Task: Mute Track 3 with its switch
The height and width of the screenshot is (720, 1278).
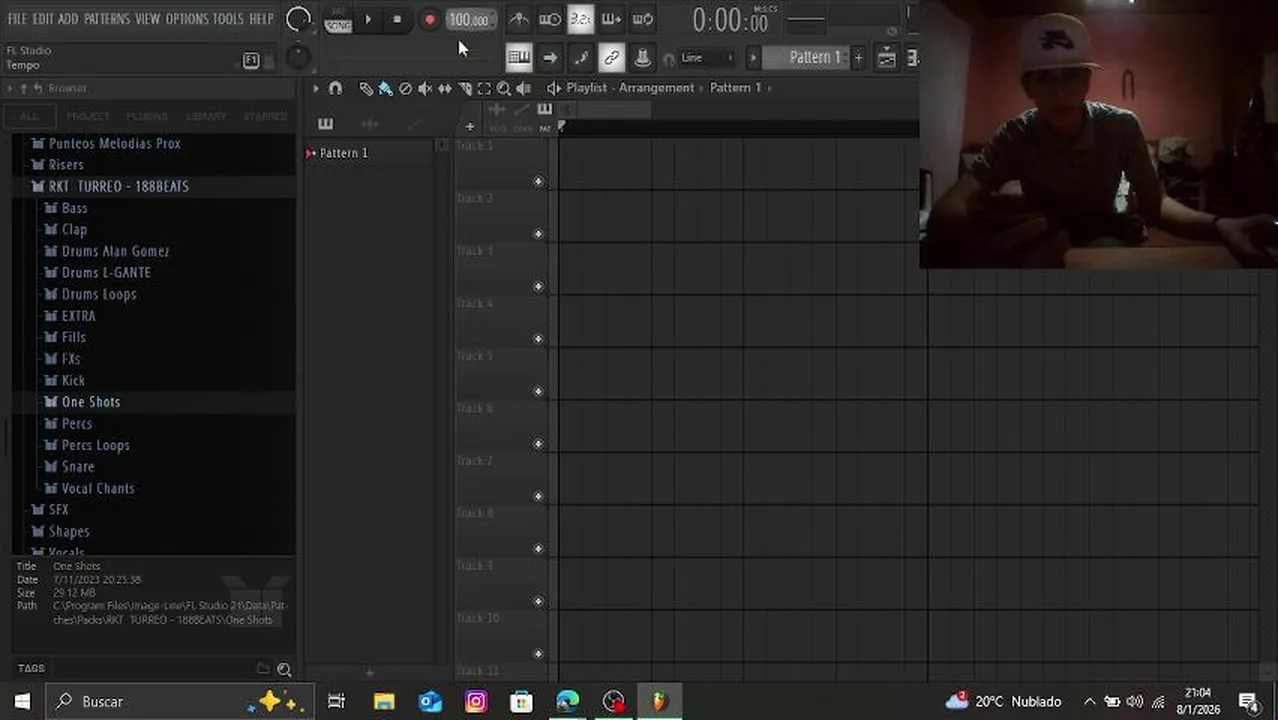Action: tap(538, 287)
